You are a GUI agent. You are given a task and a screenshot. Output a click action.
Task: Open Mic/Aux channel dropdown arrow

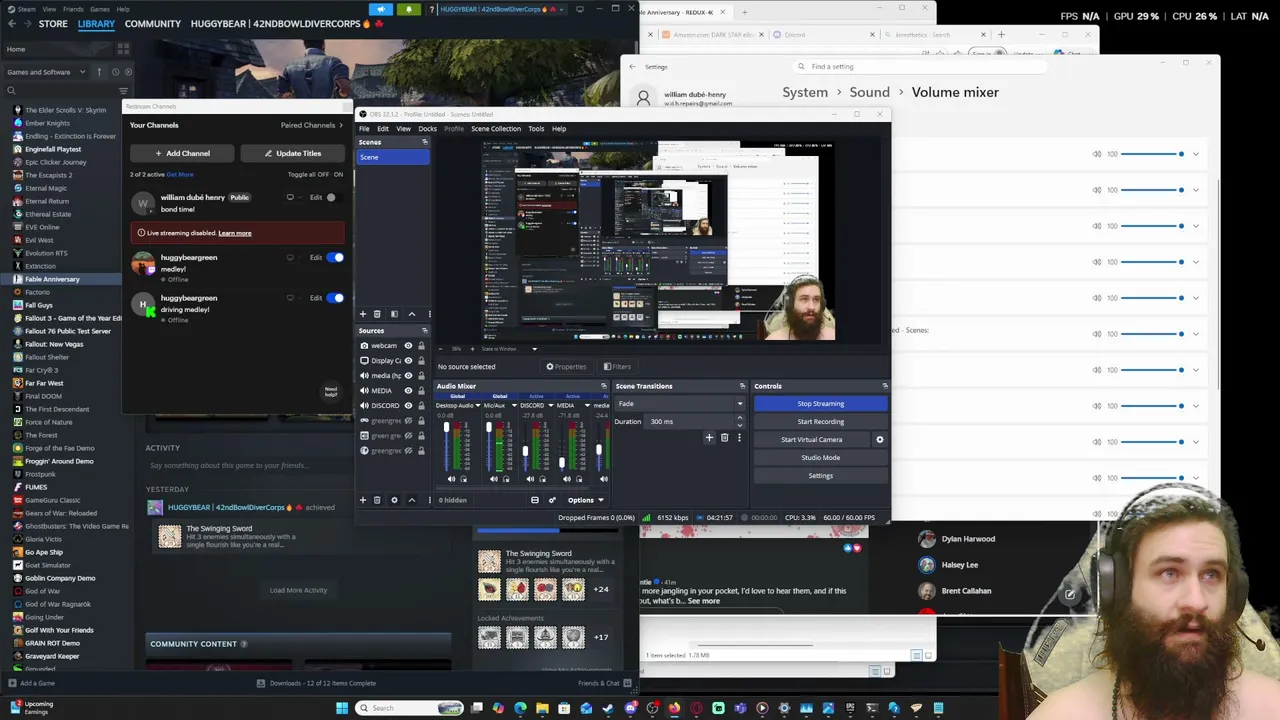(514, 406)
